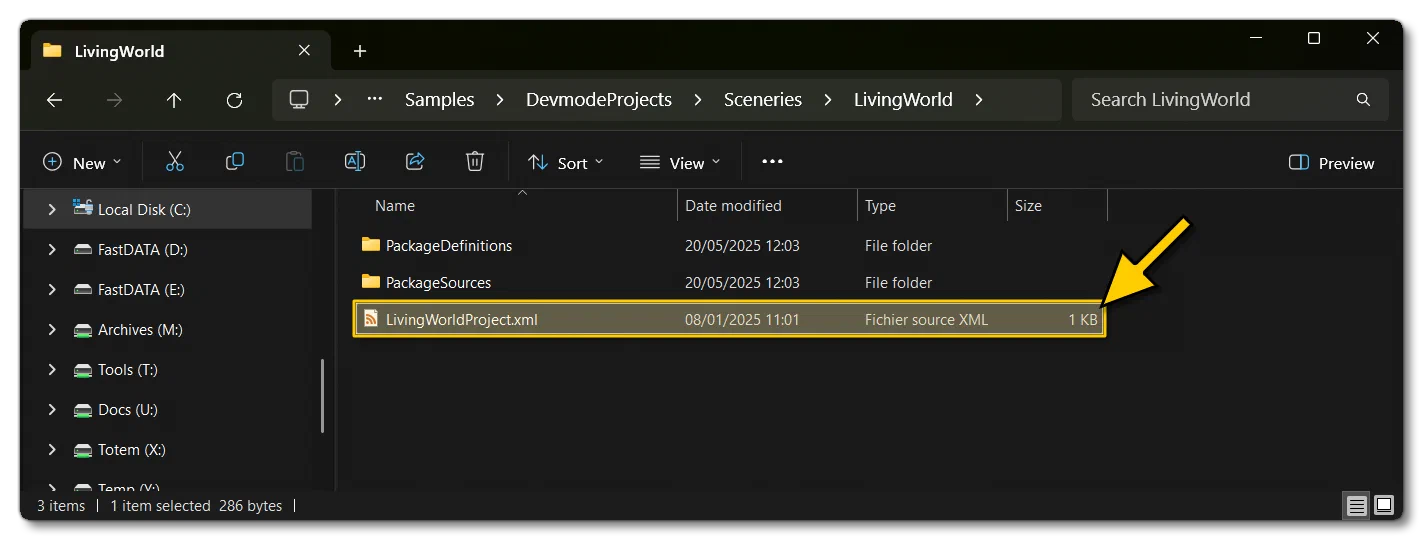The image size is (1423, 540).
Task: Close the LivingWorld tab
Action: point(305,51)
